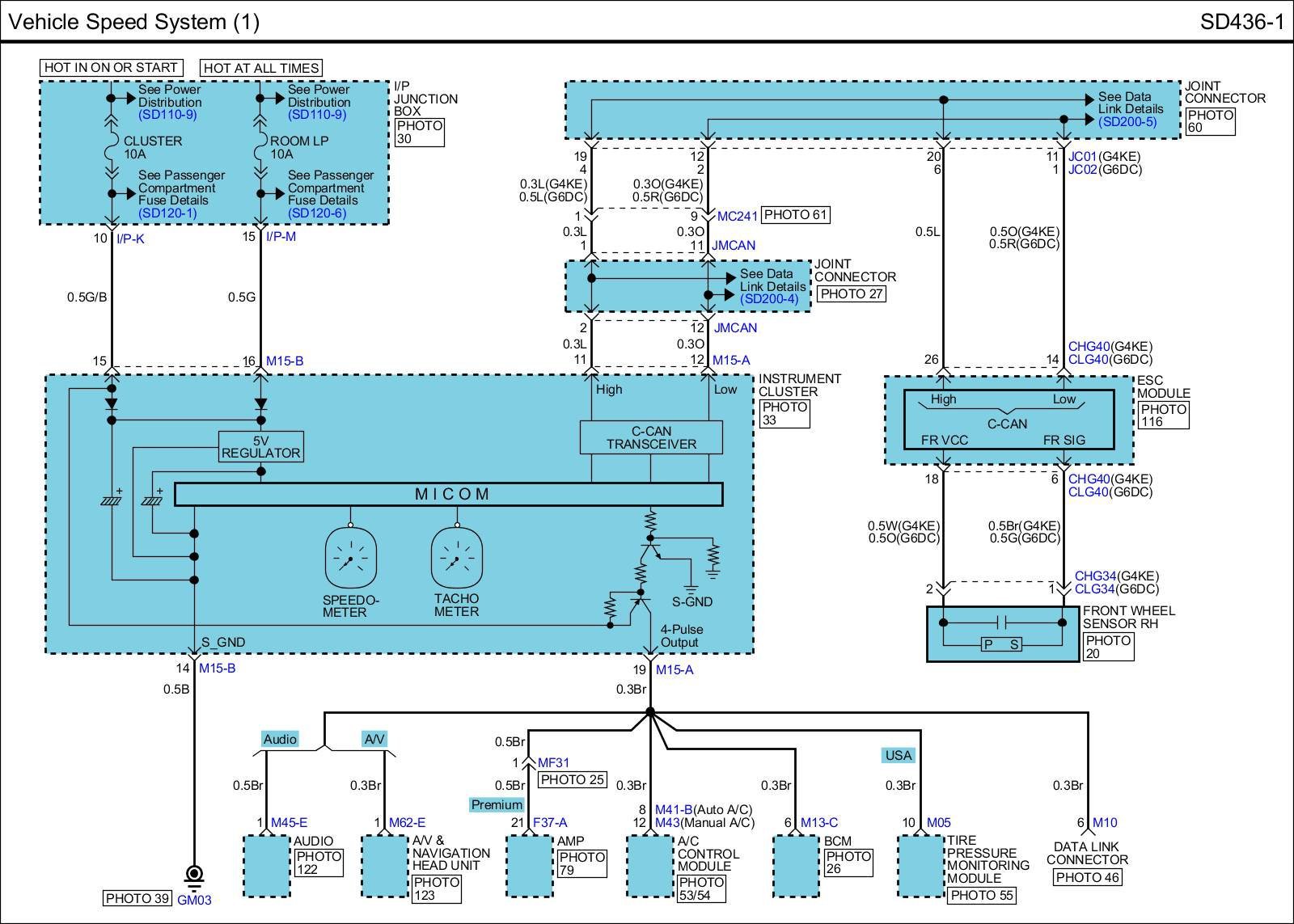Select the C-CAN Transceiver block
The height and width of the screenshot is (924, 1294).
point(651,437)
